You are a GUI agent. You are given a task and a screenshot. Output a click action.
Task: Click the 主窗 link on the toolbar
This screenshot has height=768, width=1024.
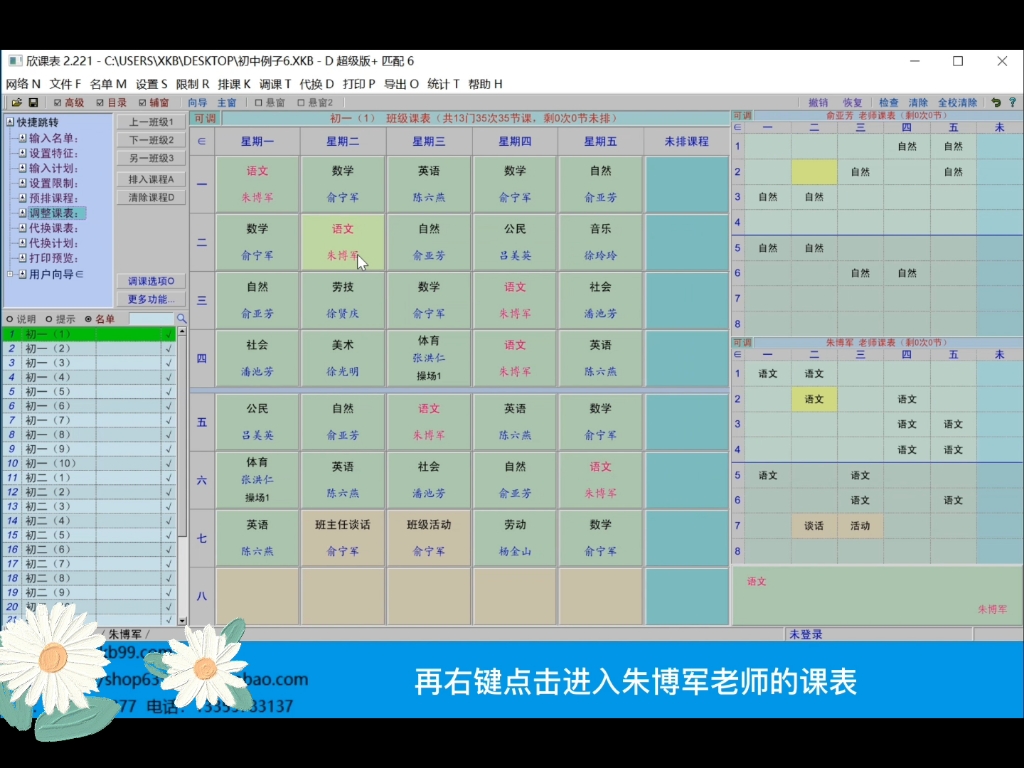coord(227,102)
